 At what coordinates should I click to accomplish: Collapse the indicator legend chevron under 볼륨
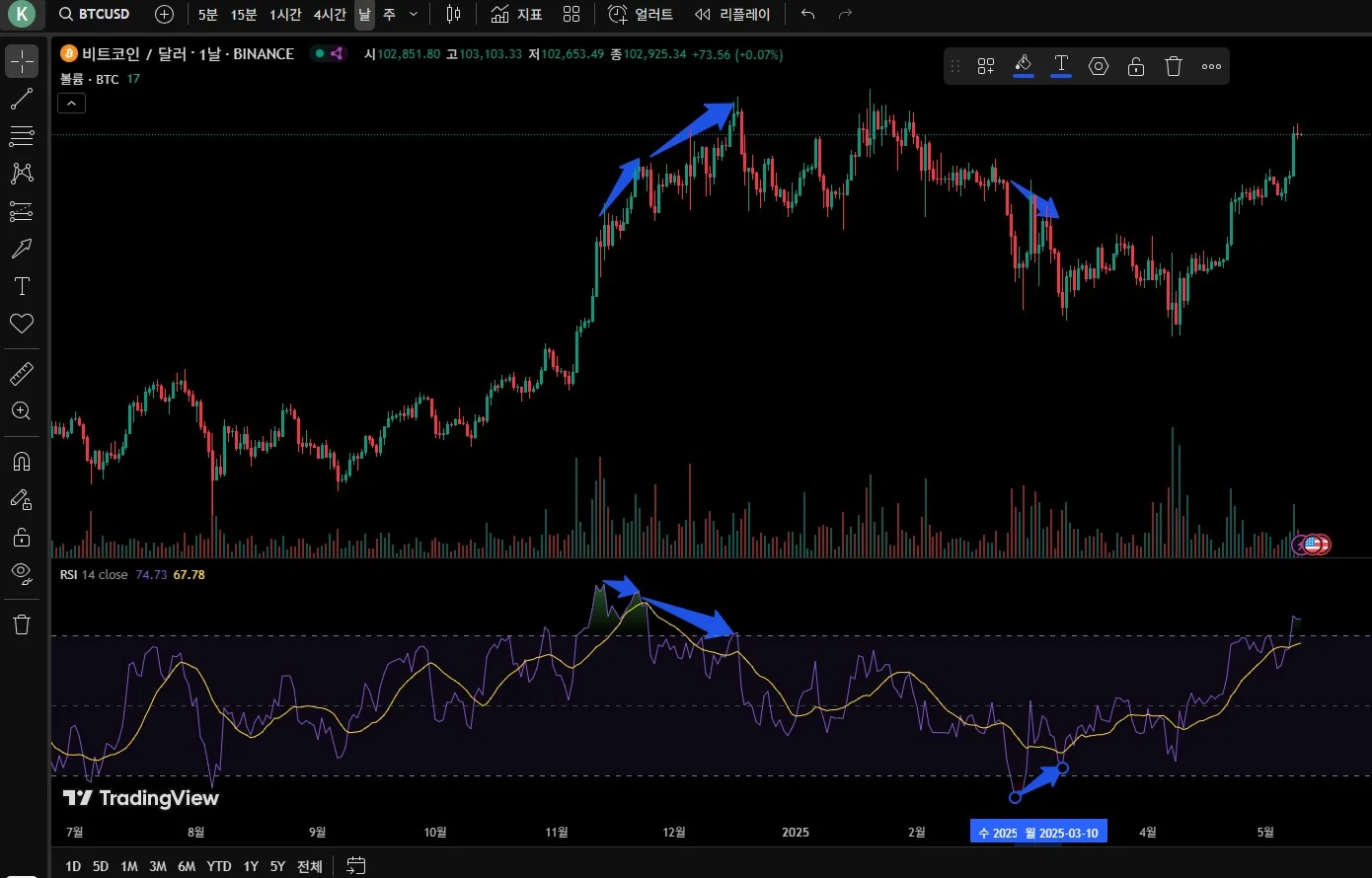click(x=72, y=103)
